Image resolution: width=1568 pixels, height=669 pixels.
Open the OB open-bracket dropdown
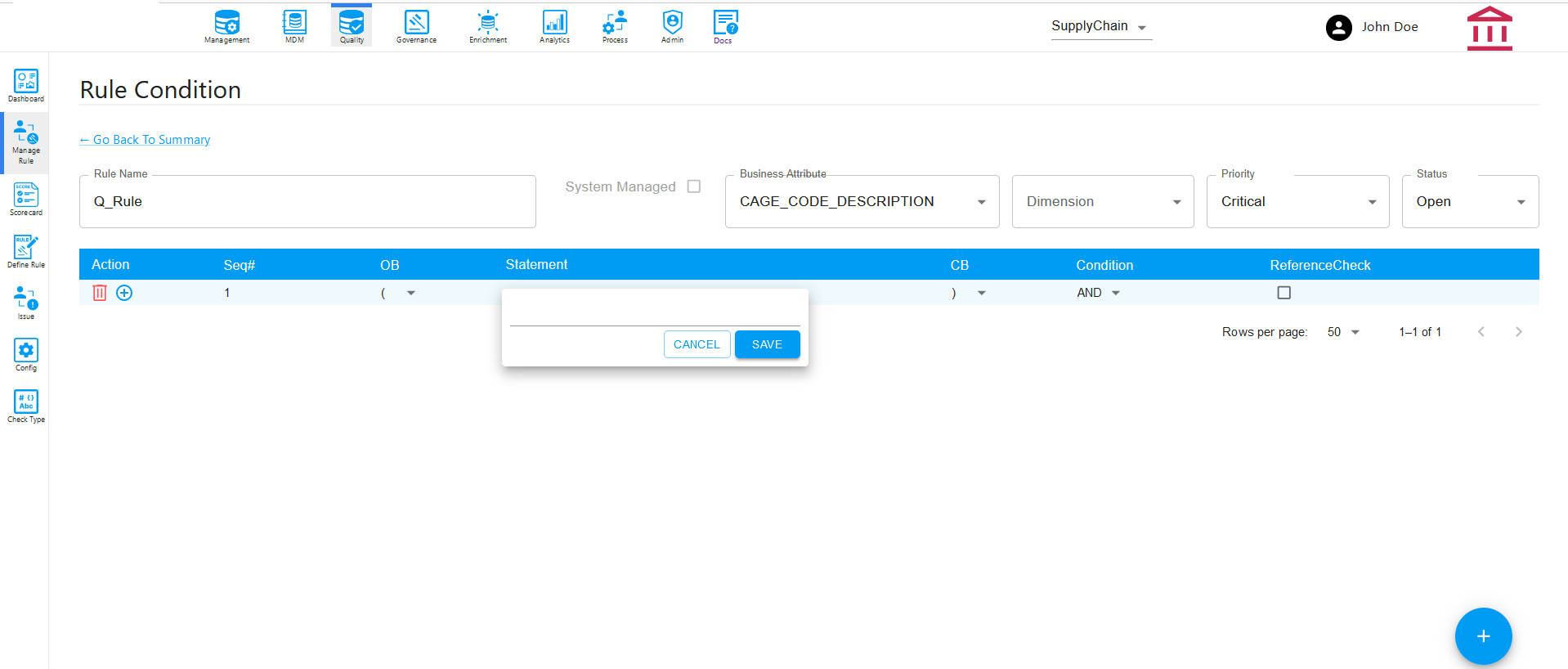pyautogui.click(x=398, y=293)
